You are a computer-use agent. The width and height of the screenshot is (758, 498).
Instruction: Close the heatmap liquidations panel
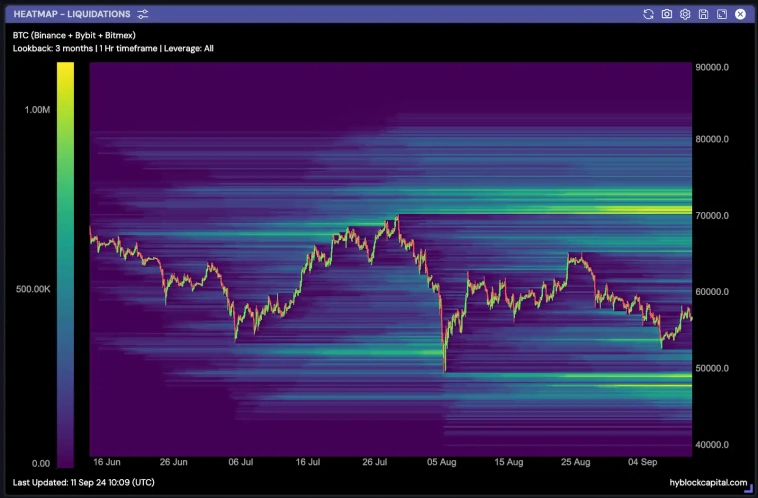[740, 14]
